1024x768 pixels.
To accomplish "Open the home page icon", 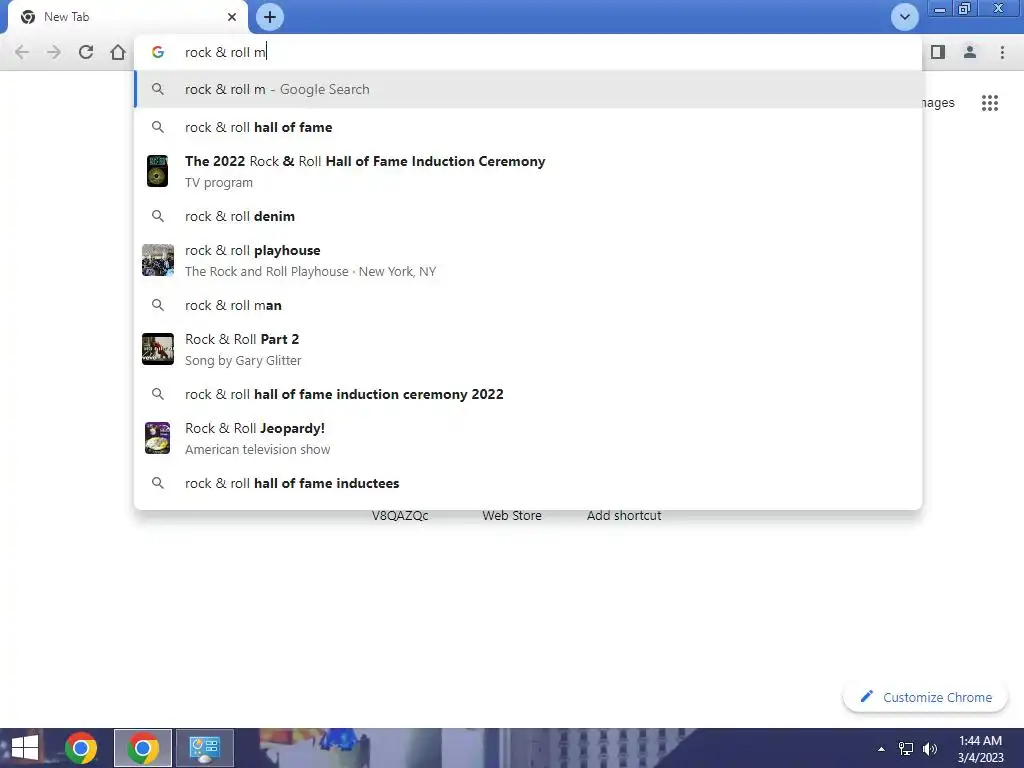I will pos(118,52).
